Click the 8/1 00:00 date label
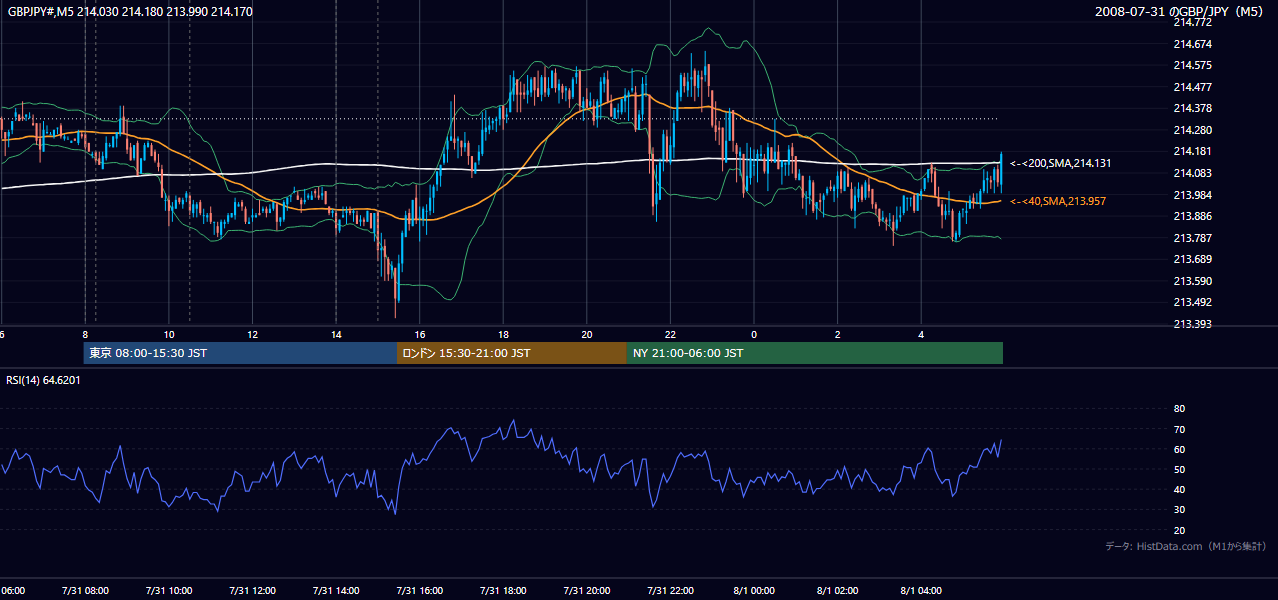The height and width of the screenshot is (600, 1278). coord(753,590)
